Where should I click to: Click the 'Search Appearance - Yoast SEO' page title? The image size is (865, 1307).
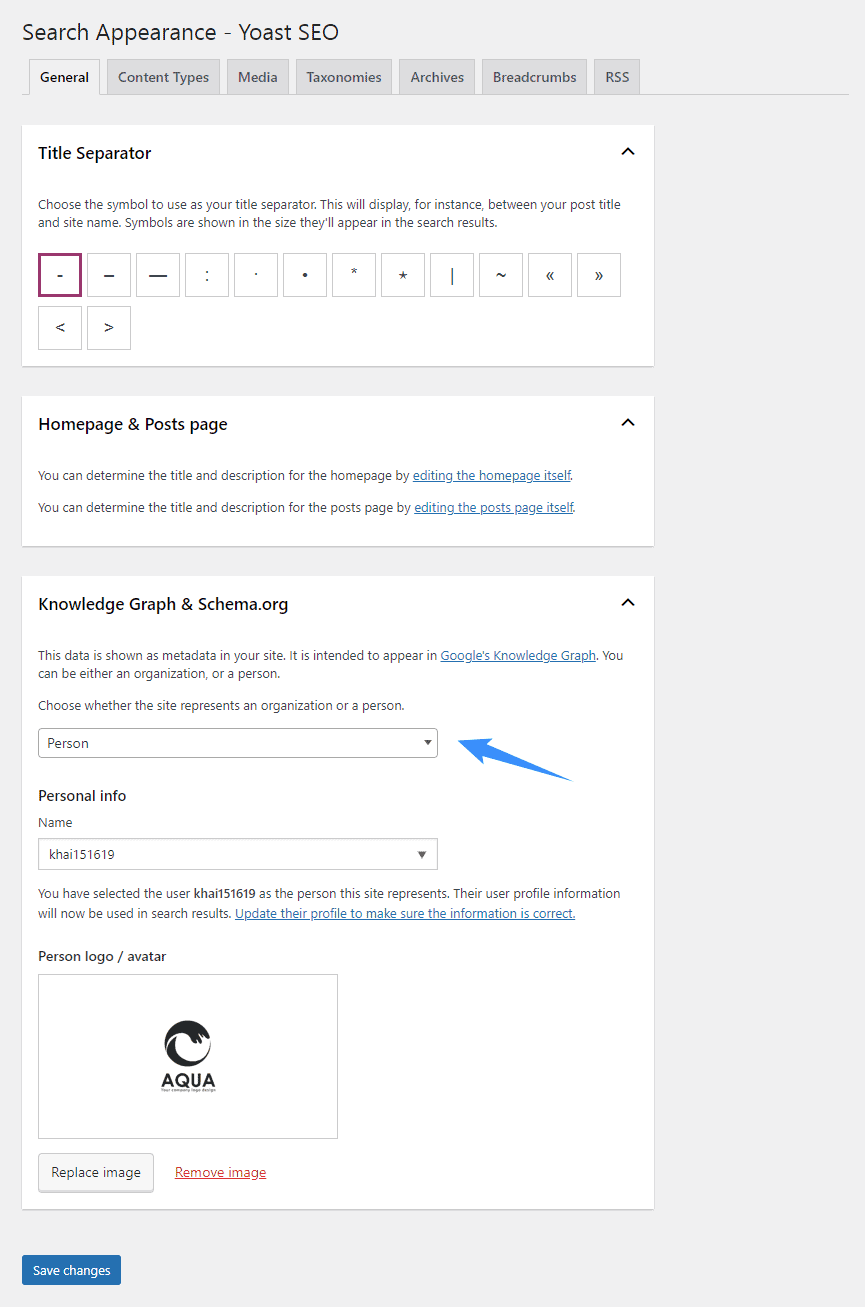tap(180, 33)
